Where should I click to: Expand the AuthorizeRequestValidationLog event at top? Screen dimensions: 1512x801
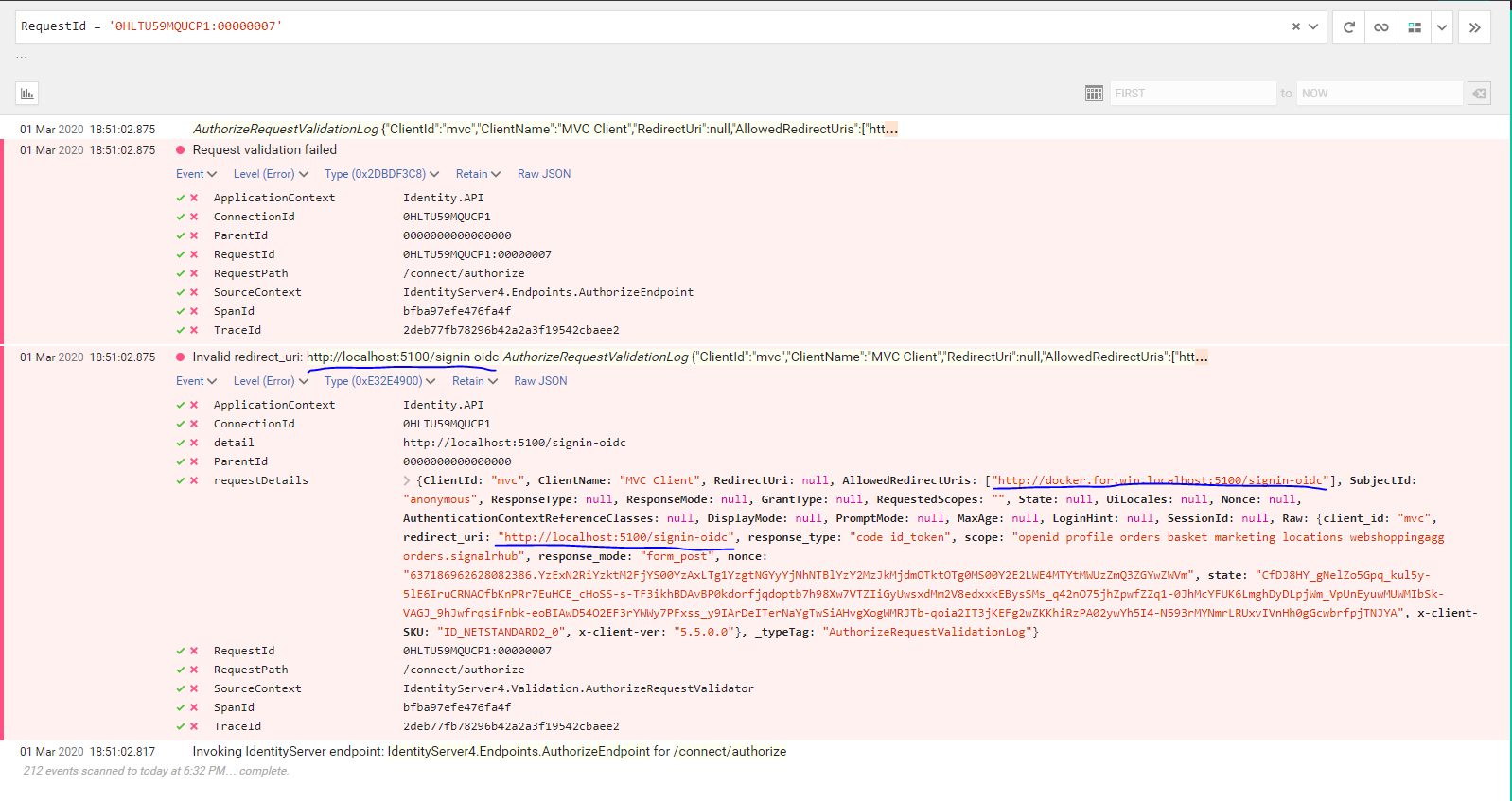click(x=545, y=129)
